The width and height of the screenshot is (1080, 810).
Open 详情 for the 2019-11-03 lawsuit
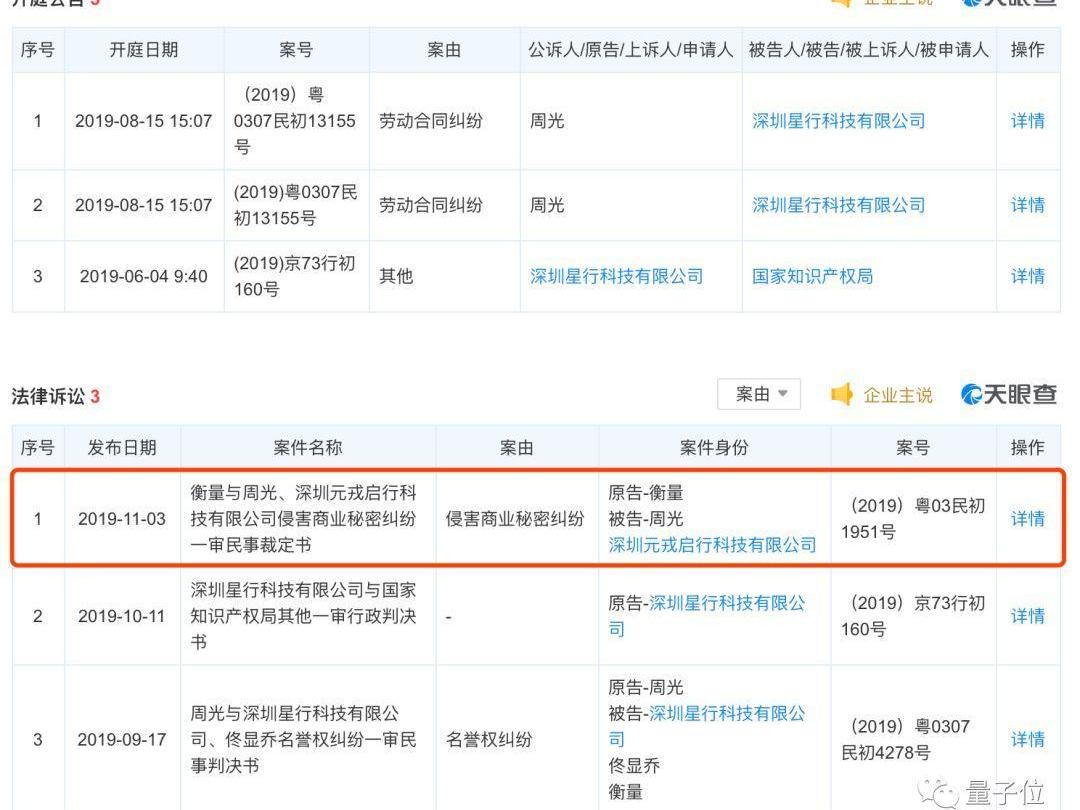1027,519
